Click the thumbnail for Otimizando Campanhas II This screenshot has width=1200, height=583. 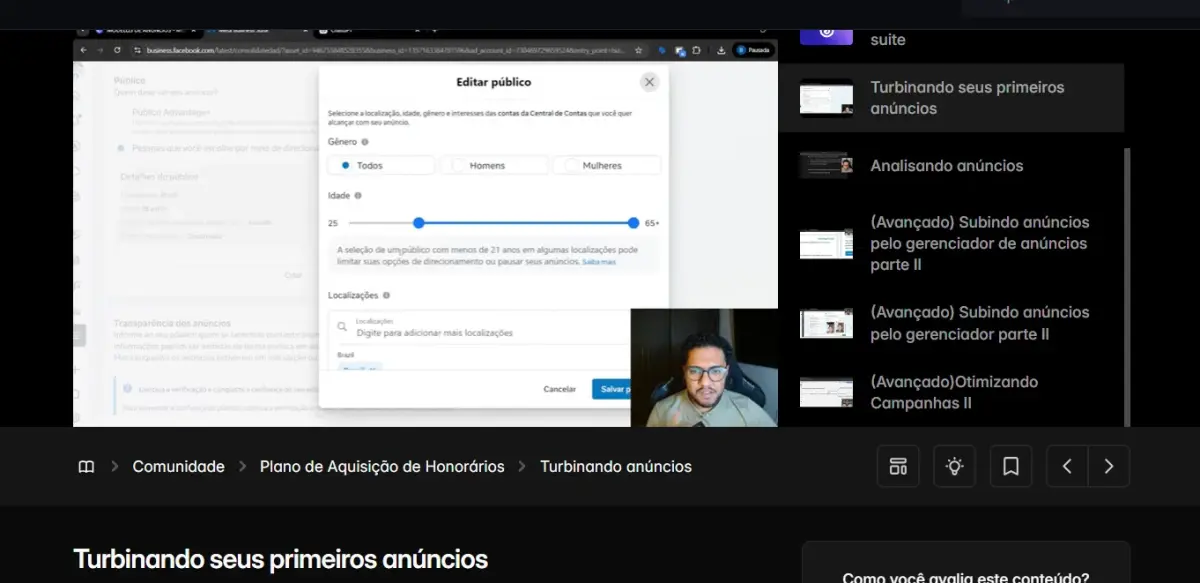(x=826, y=392)
